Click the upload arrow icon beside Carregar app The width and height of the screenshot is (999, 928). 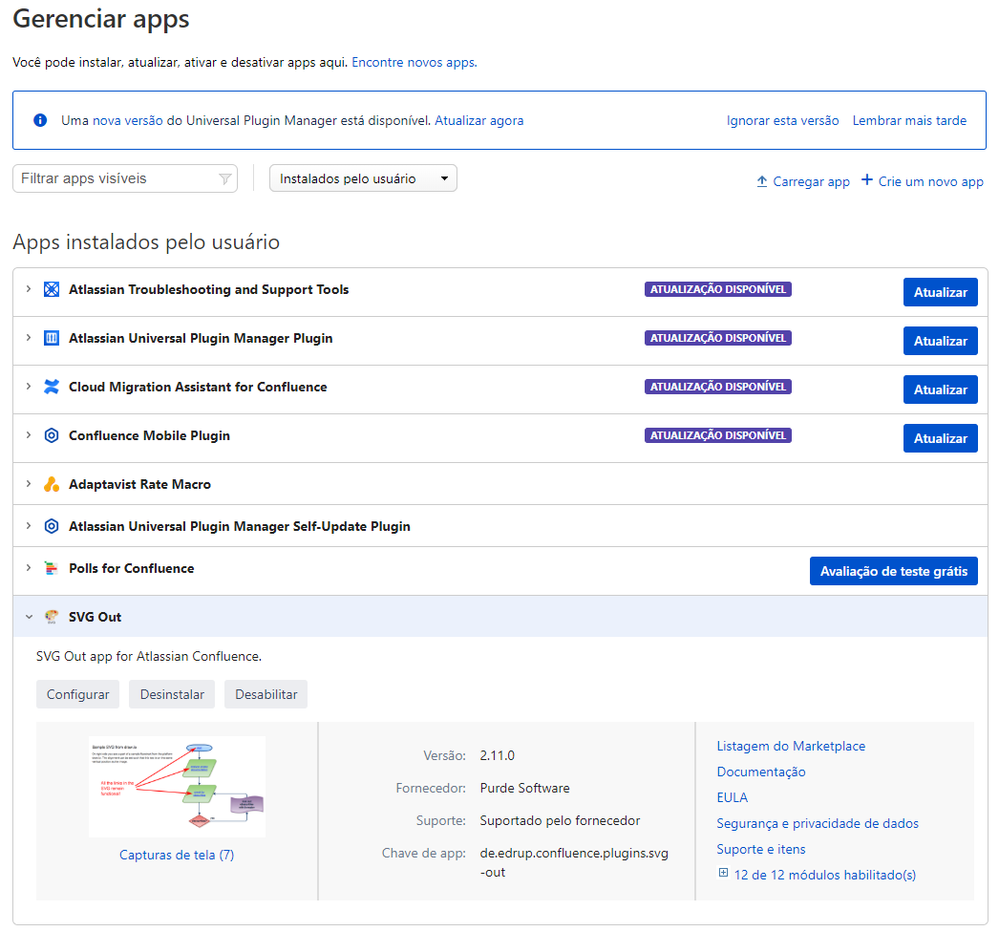761,182
